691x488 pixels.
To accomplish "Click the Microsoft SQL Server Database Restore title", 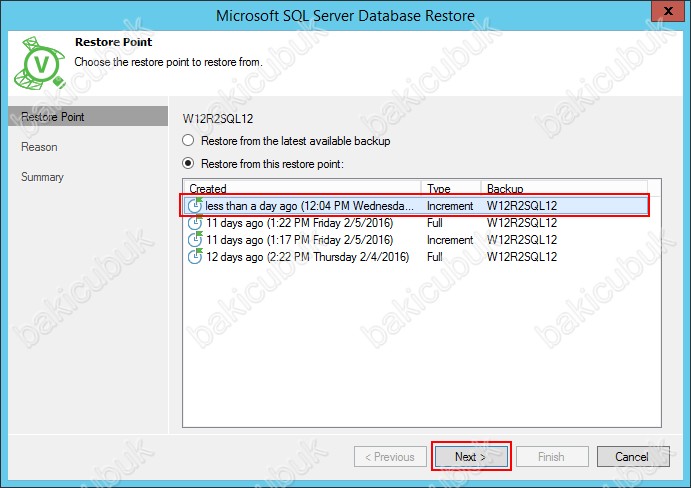I will coord(345,16).
